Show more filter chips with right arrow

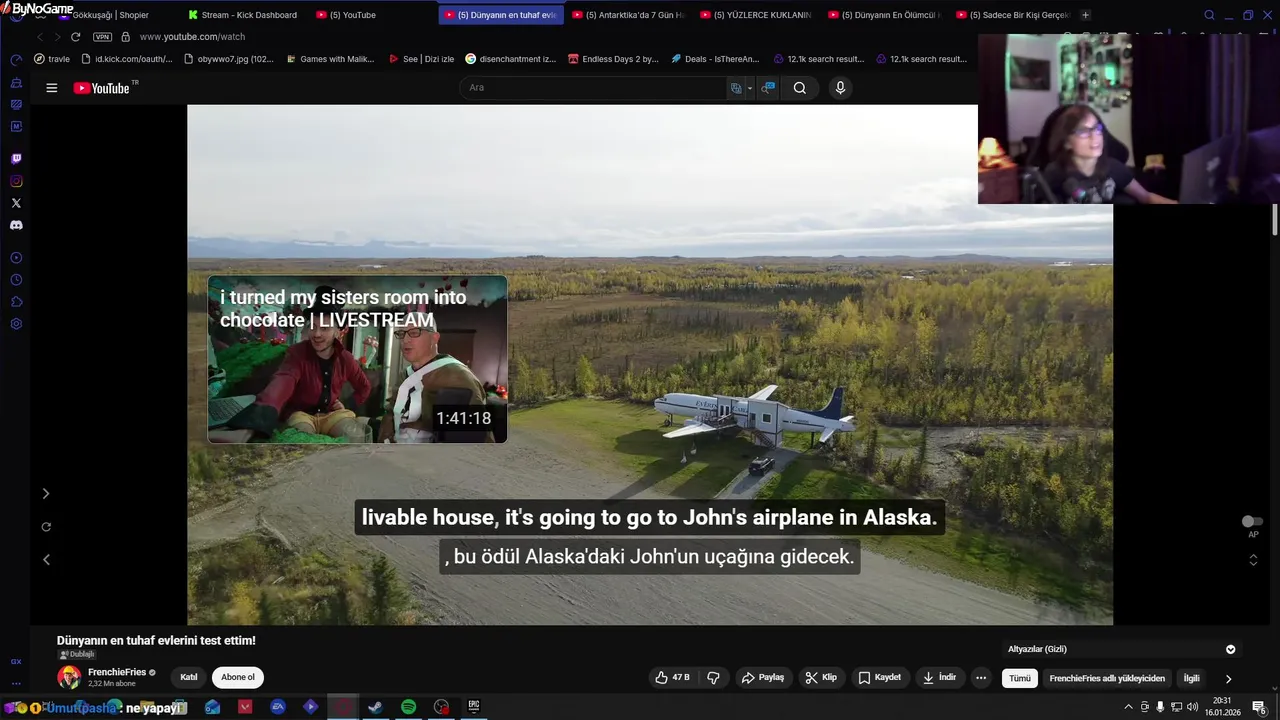[1229, 678]
